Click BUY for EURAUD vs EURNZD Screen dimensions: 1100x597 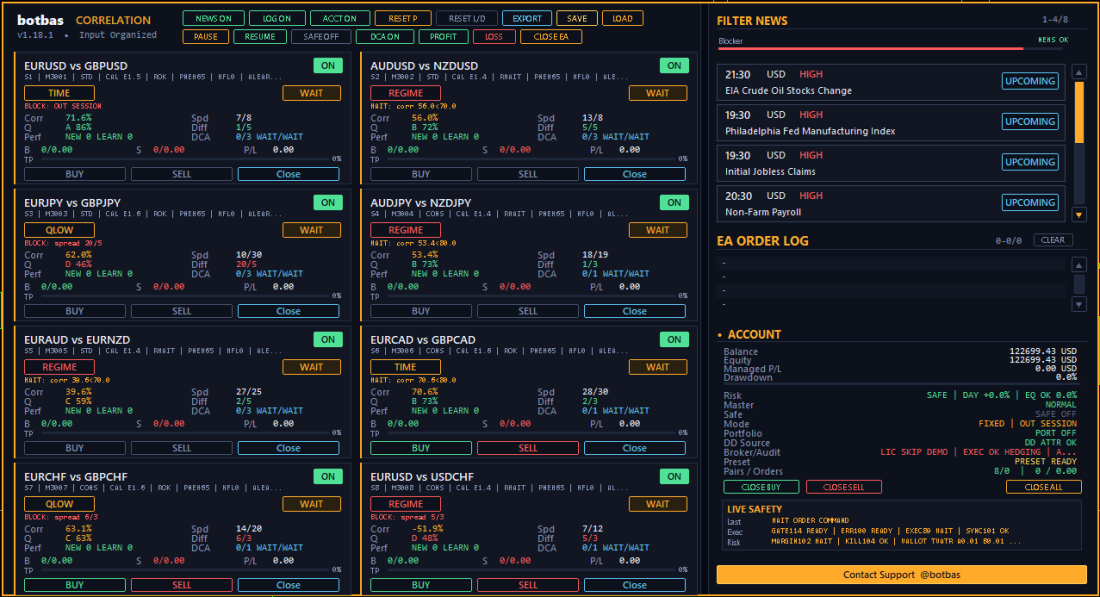pyautogui.click(x=74, y=448)
